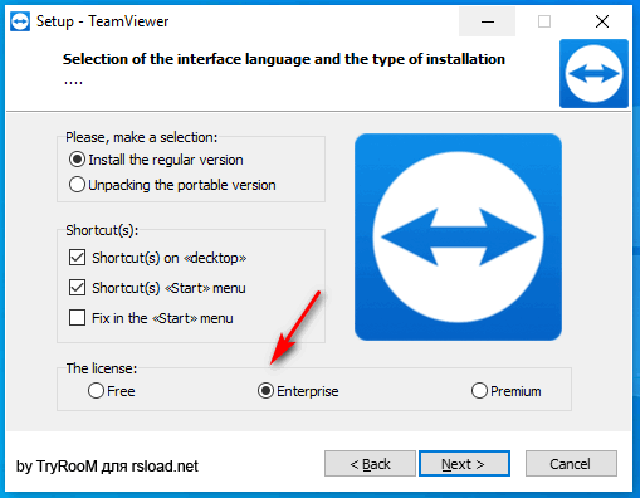Proceed with the Next > button
This screenshot has width=640, height=498.
(464, 464)
